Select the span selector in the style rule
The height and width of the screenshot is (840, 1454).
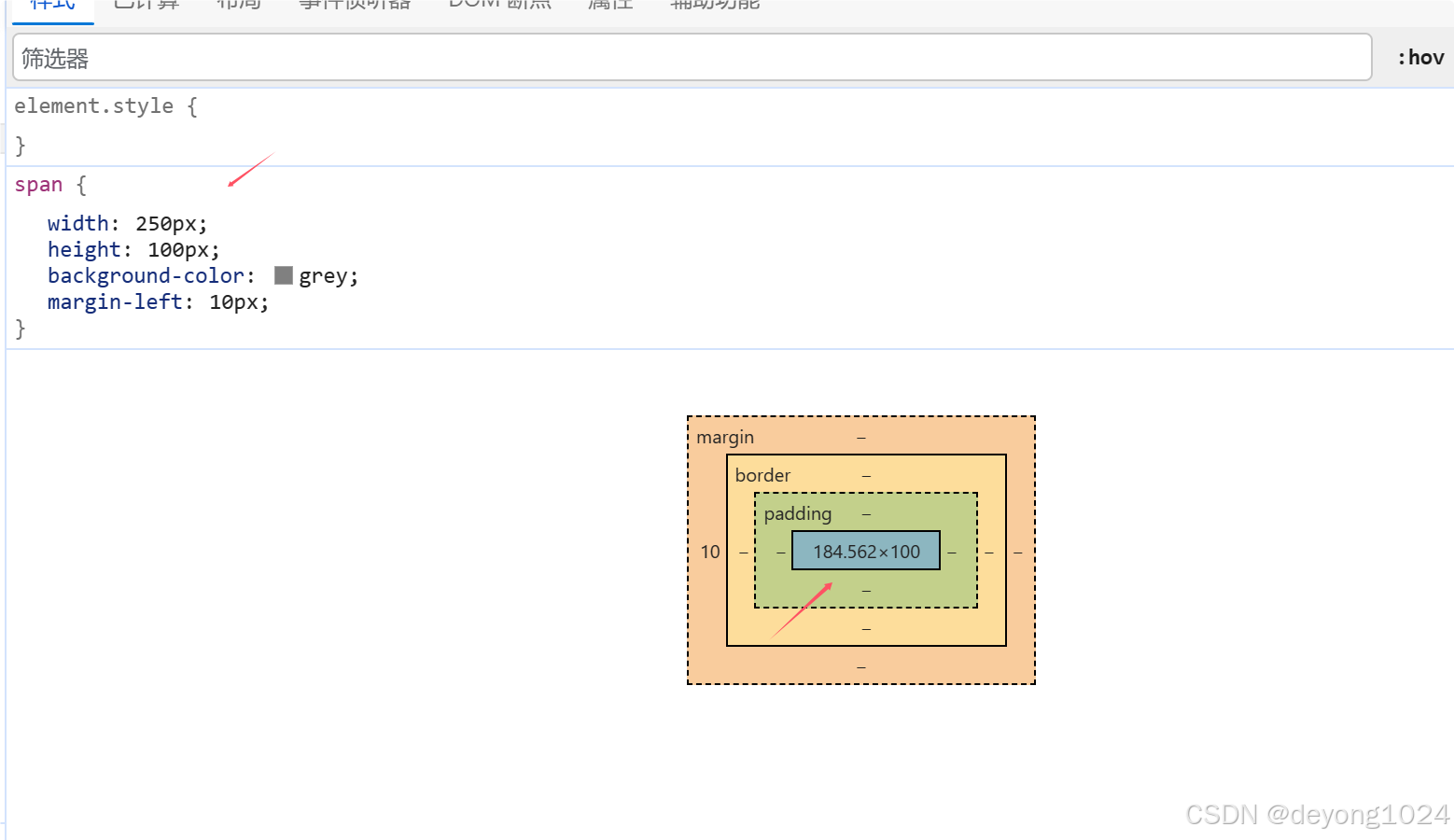[38, 184]
